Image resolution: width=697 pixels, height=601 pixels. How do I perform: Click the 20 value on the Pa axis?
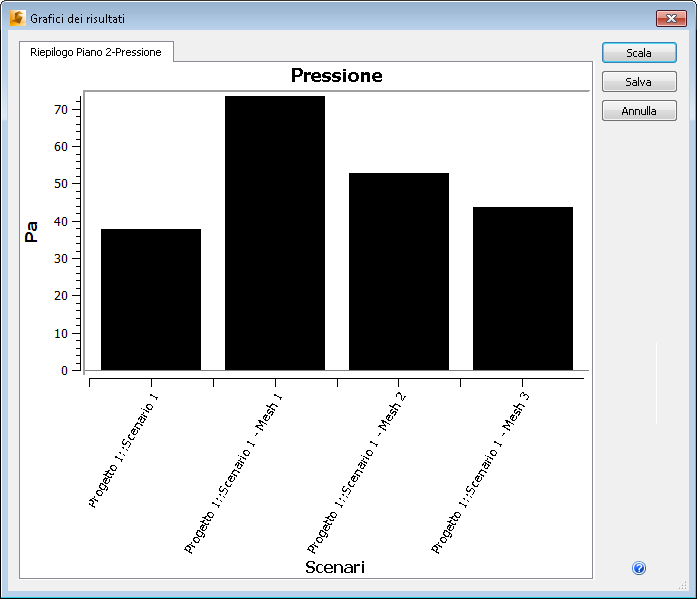point(61,296)
